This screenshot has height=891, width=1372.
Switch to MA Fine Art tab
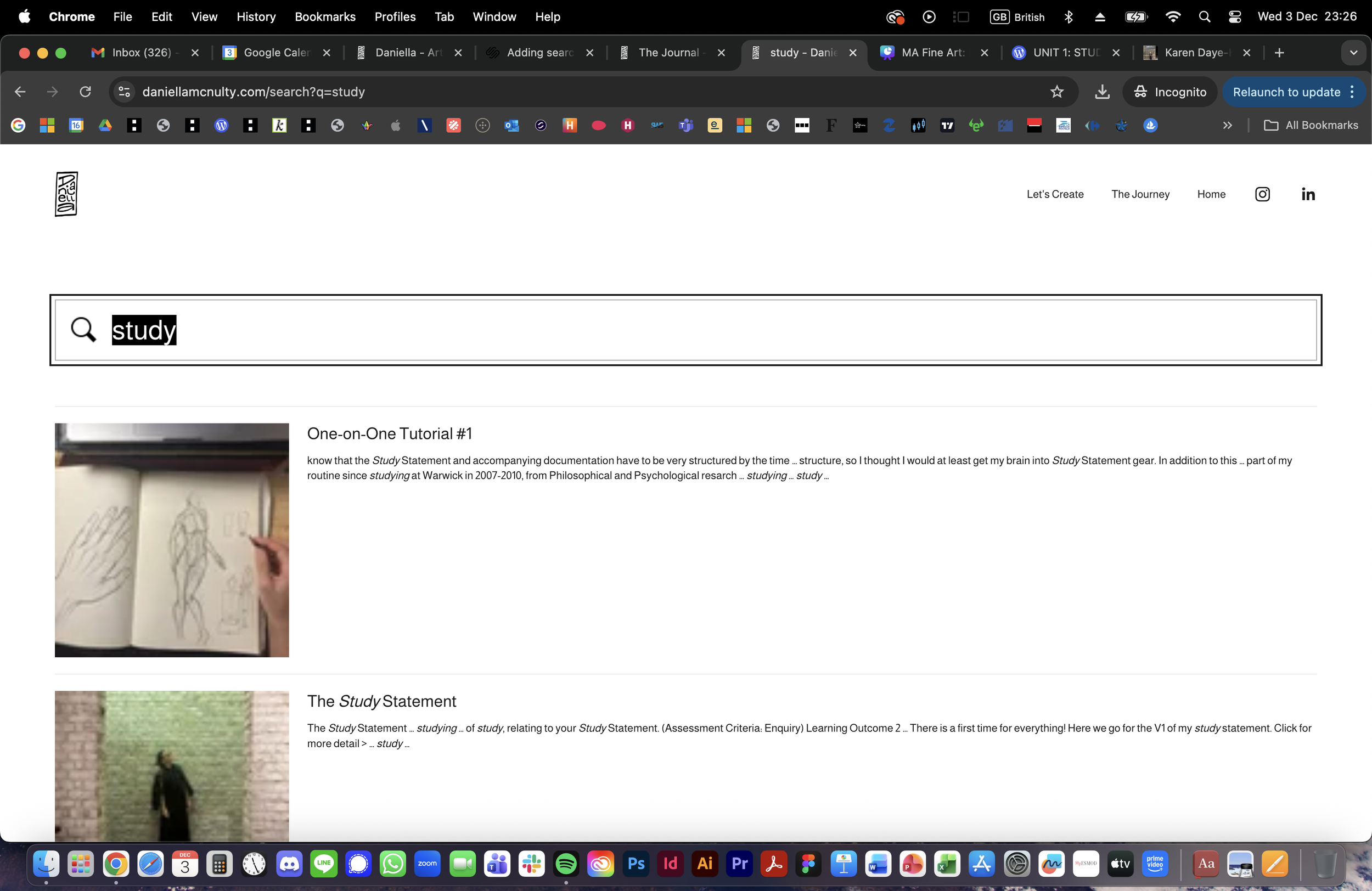pyautogui.click(x=931, y=53)
